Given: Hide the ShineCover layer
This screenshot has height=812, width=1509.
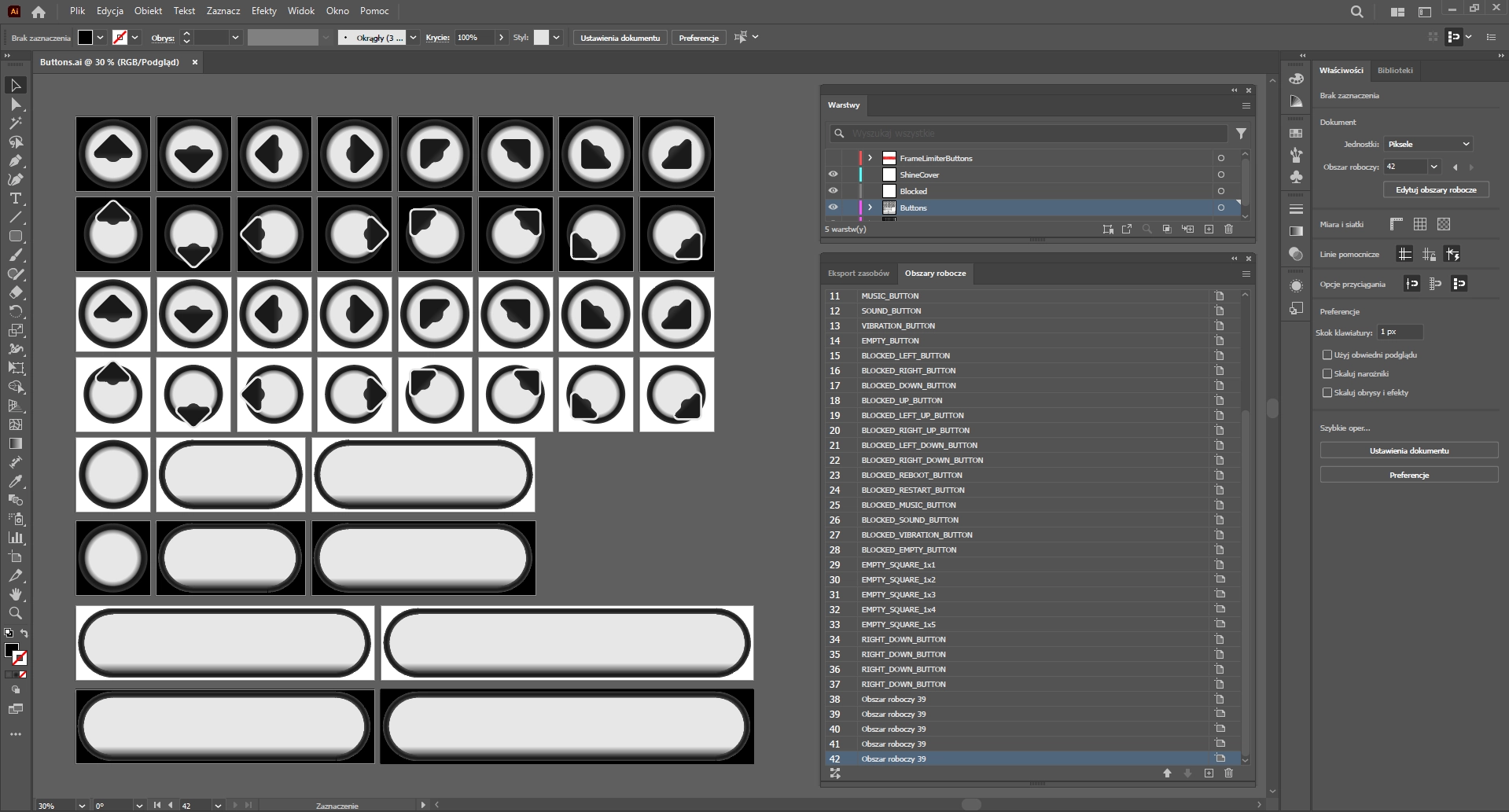Looking at the screenshot, I should point(833,175).
